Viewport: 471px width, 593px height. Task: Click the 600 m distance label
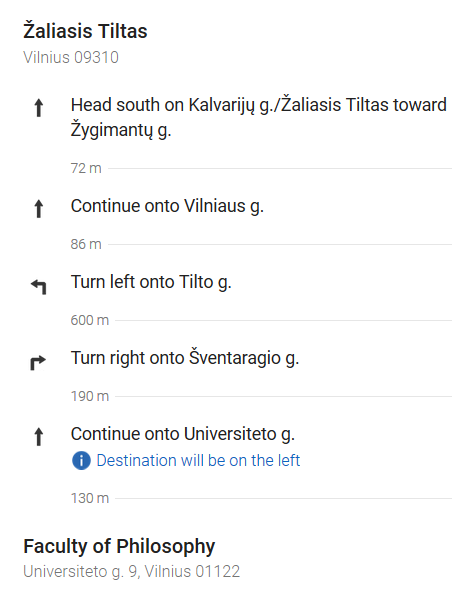pyautogui.click(x=90, y=320)
